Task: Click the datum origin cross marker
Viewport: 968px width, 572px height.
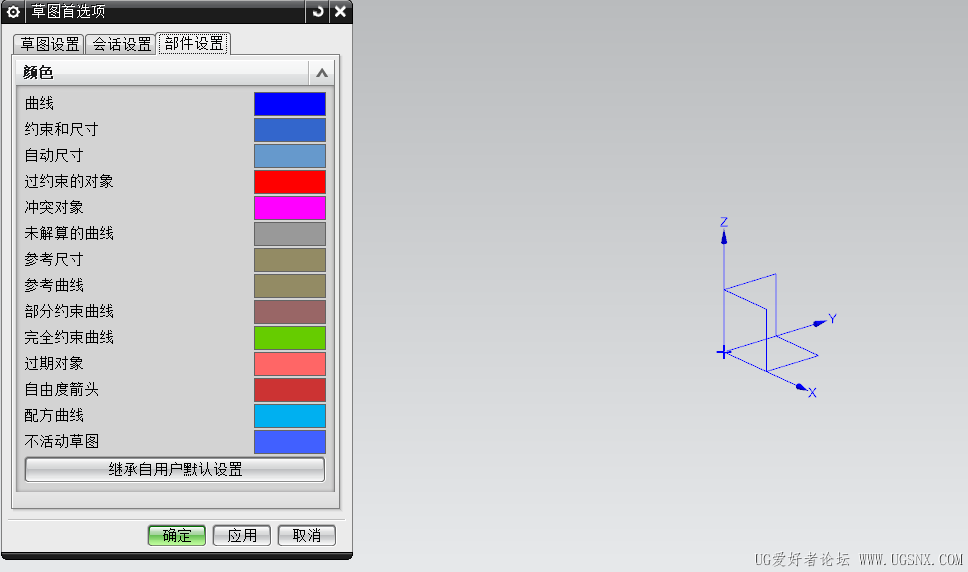Action: pyautogui.click(x=723, y=352)
